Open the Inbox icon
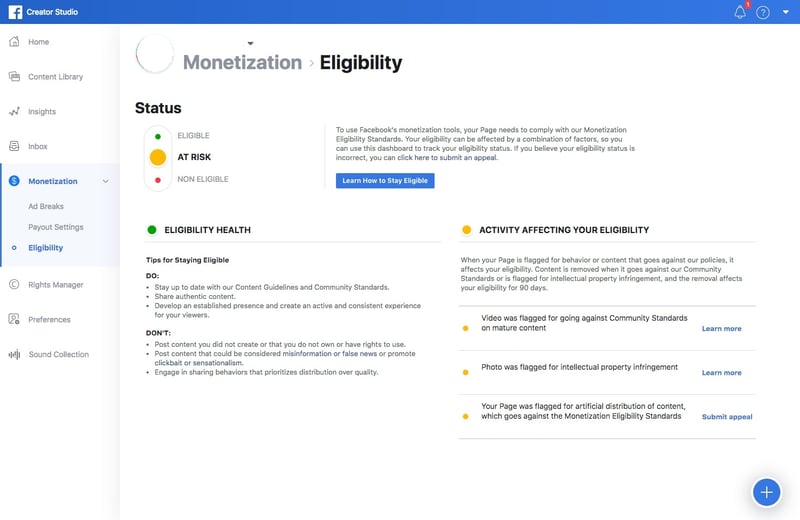The width and height of the screenshot is (800, 520). tap(14, 147)
